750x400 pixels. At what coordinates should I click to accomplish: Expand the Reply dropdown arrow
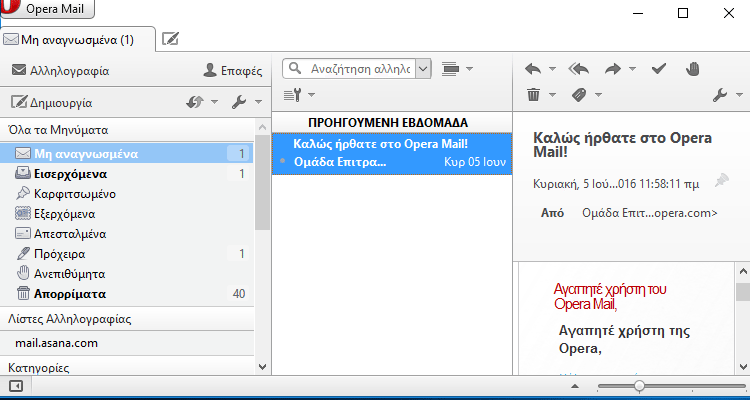(x=552, y=69)
